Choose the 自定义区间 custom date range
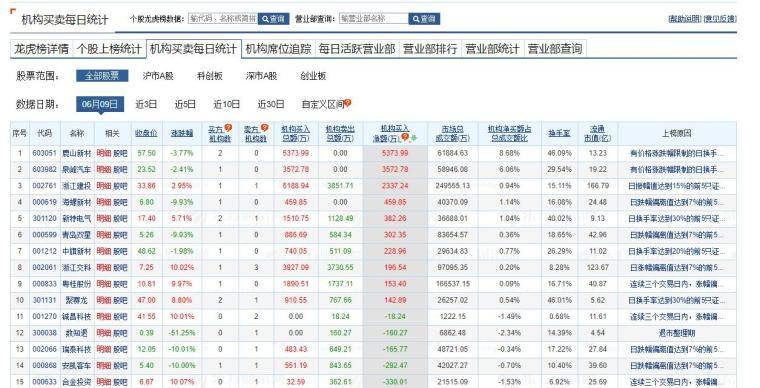The width and height of the screenshot is (760, 388). (322, 104)
